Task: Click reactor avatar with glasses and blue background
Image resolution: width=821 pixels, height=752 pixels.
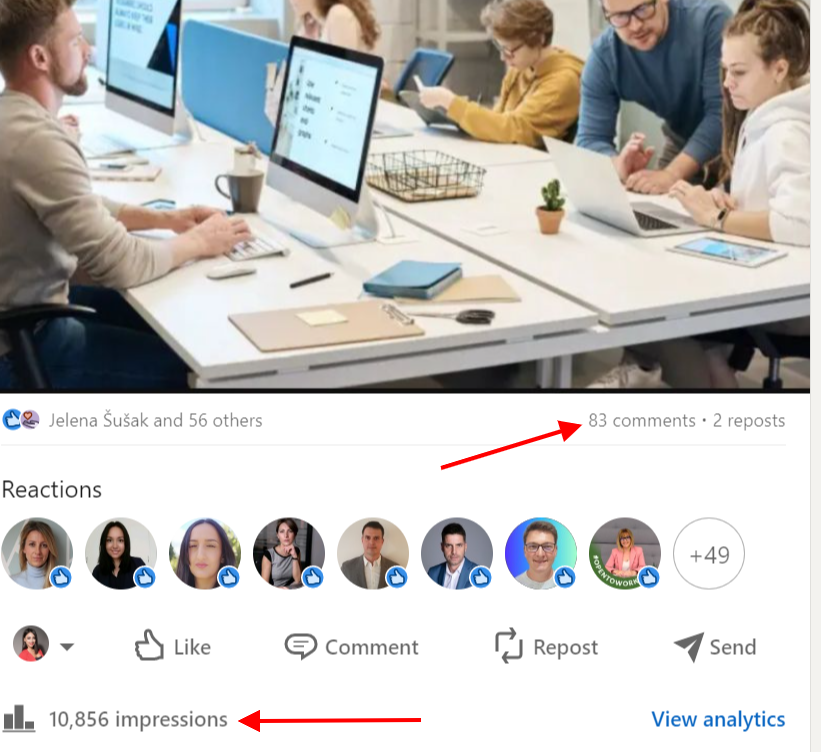Action: click(x=540, y=554)
